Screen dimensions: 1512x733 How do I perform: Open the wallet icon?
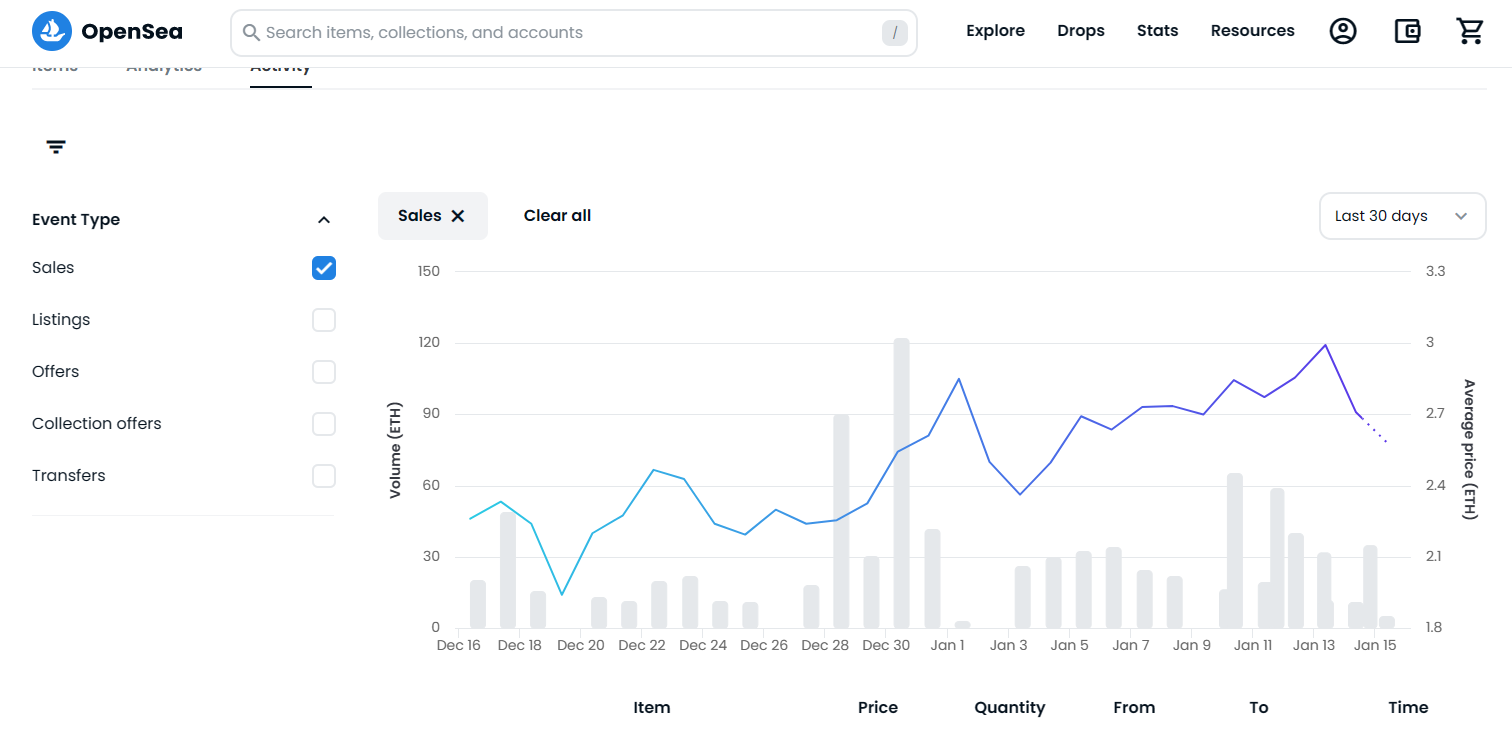pyautogui.click(x=1407, y=32)
